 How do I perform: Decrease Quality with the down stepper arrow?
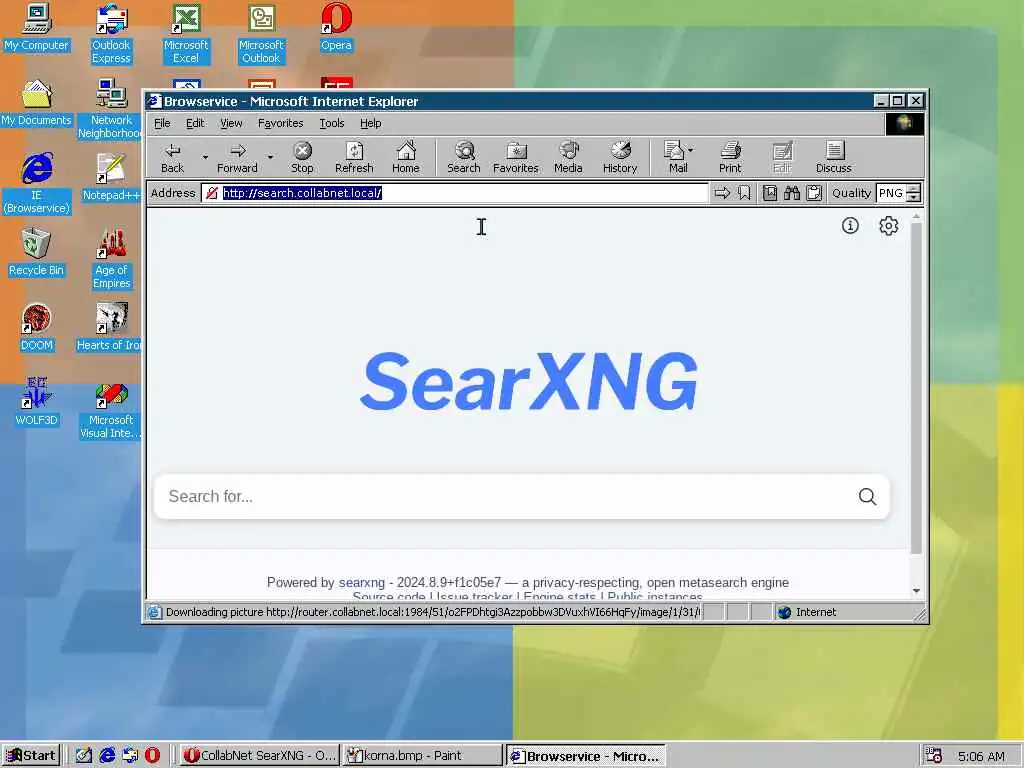914,197
